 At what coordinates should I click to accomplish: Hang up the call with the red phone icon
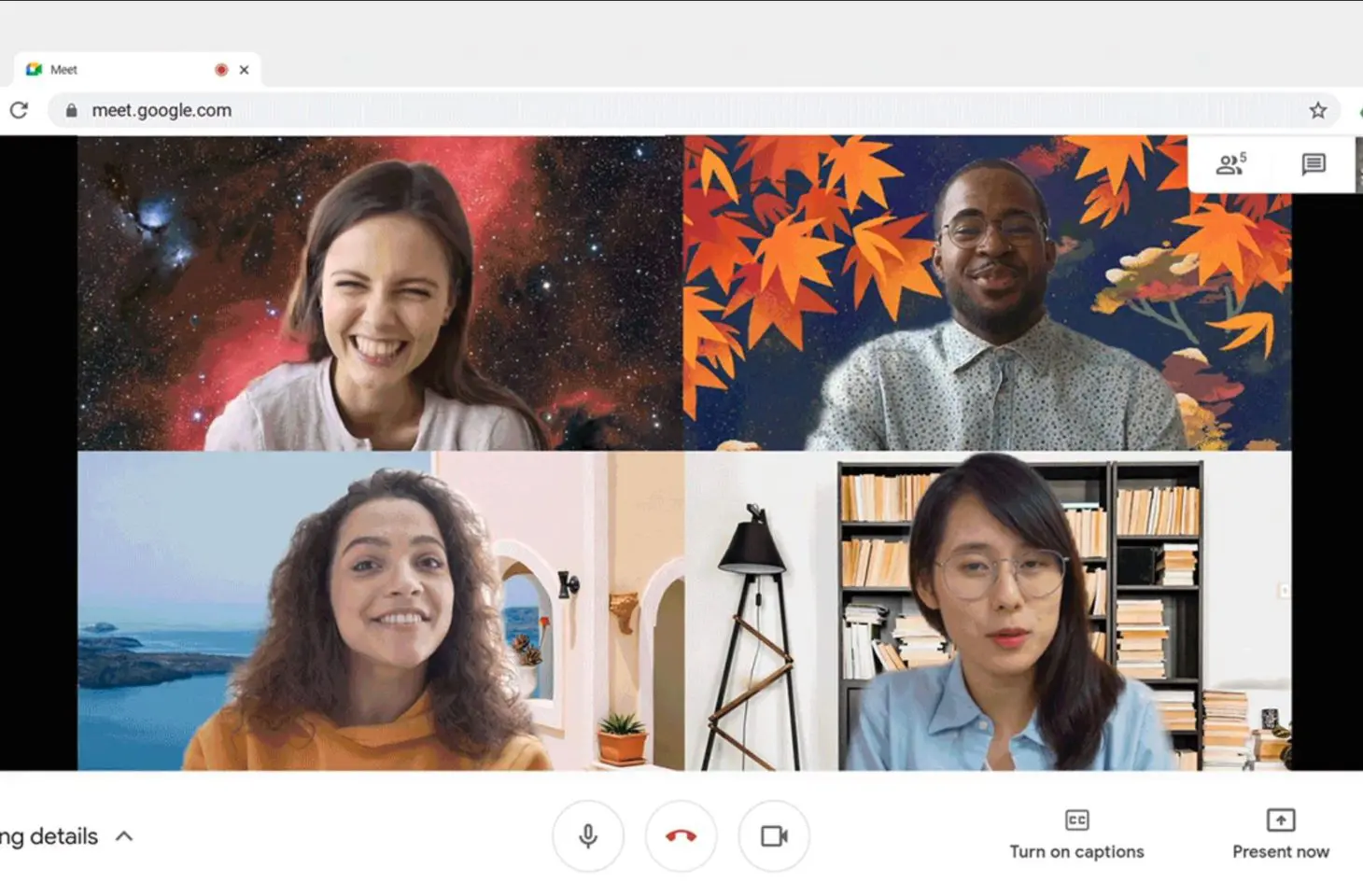click(x=681, y=836)
